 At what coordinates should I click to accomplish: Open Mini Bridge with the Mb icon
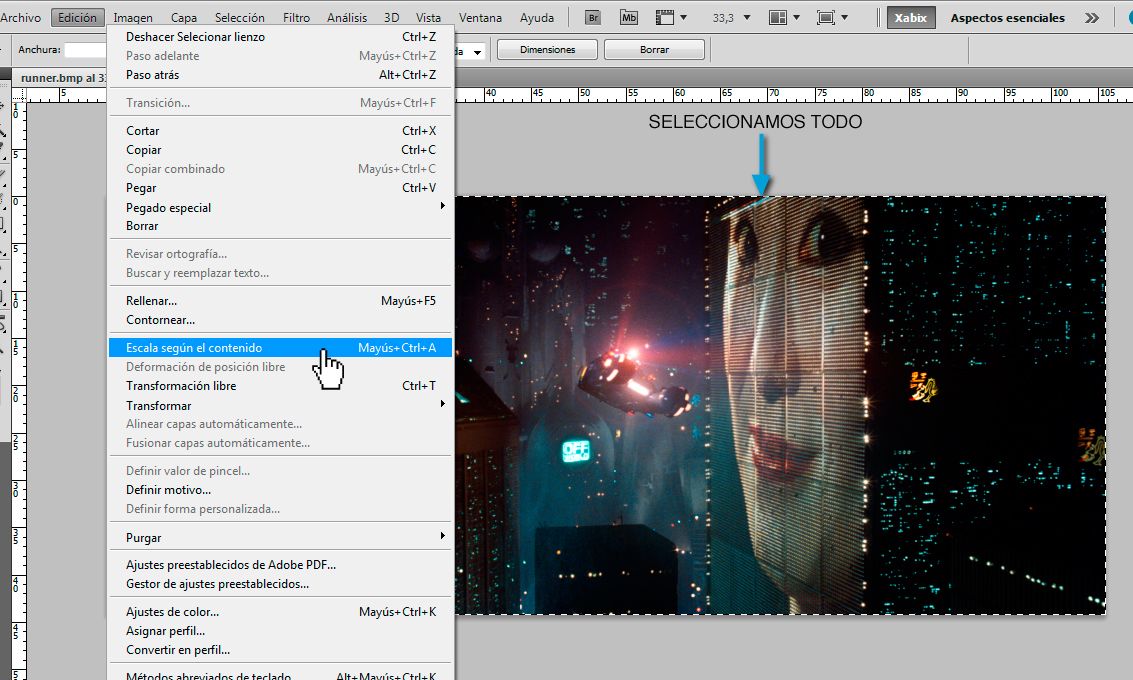pyautogui.click(x=629, y=17)
